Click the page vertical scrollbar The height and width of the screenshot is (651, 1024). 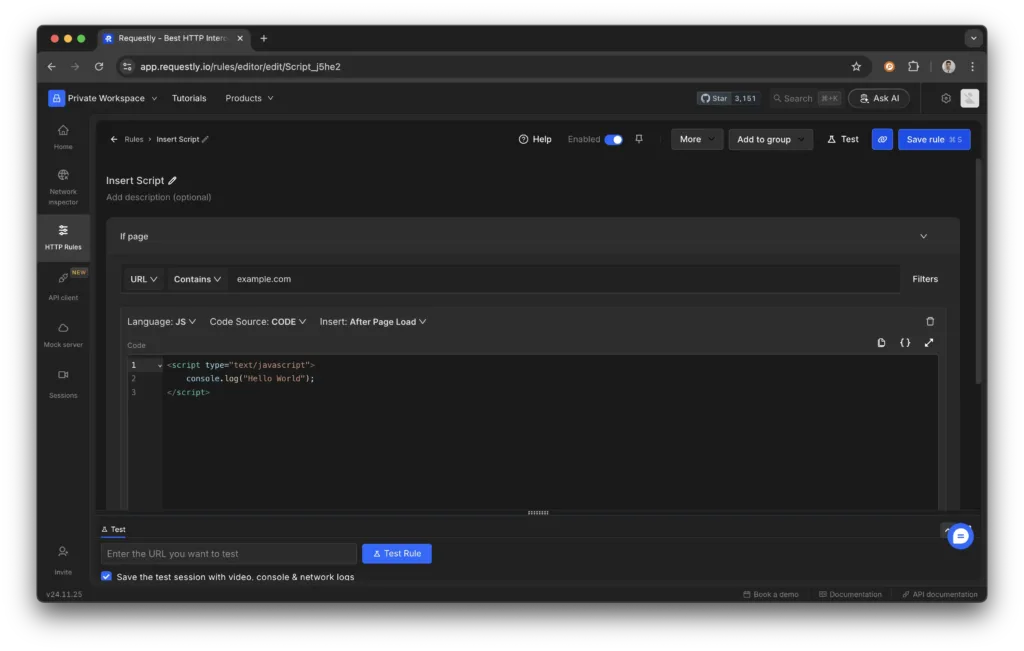pos(978,272)
